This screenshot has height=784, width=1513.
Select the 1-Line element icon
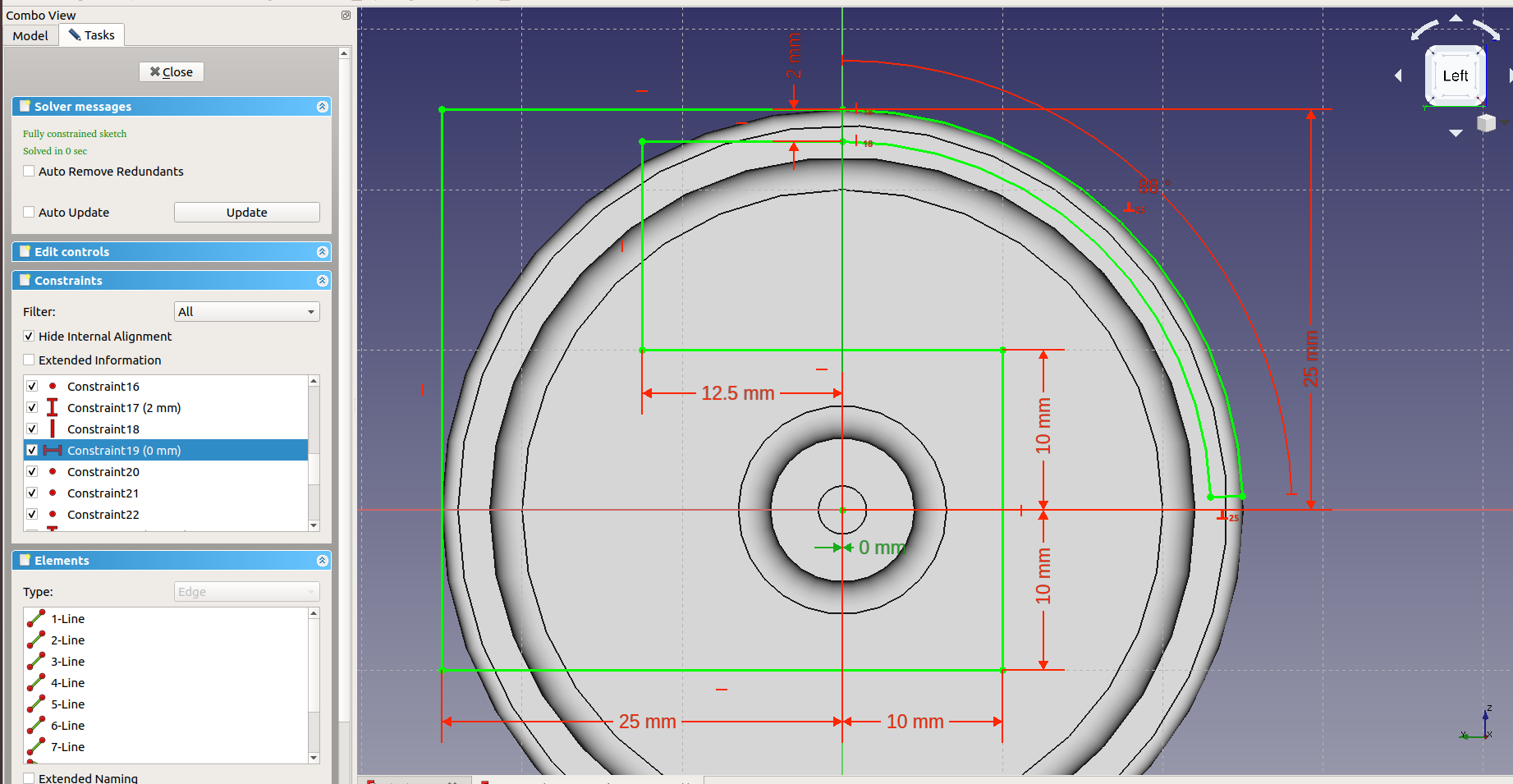coord(36,619)
